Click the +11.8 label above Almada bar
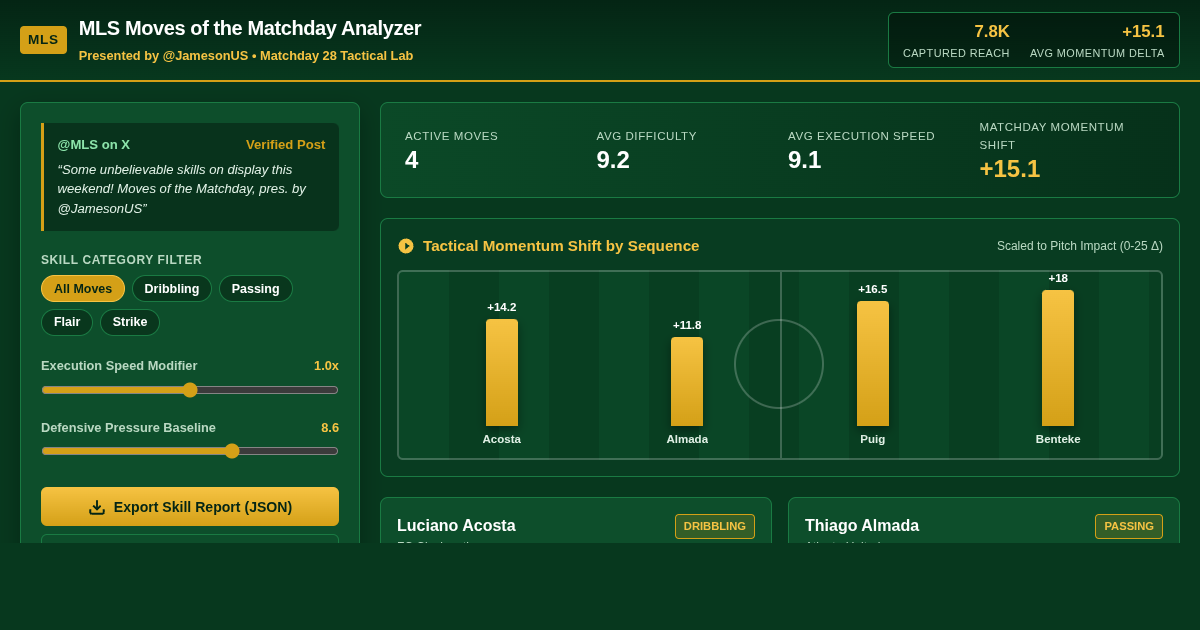 click(x=687, y=325)
